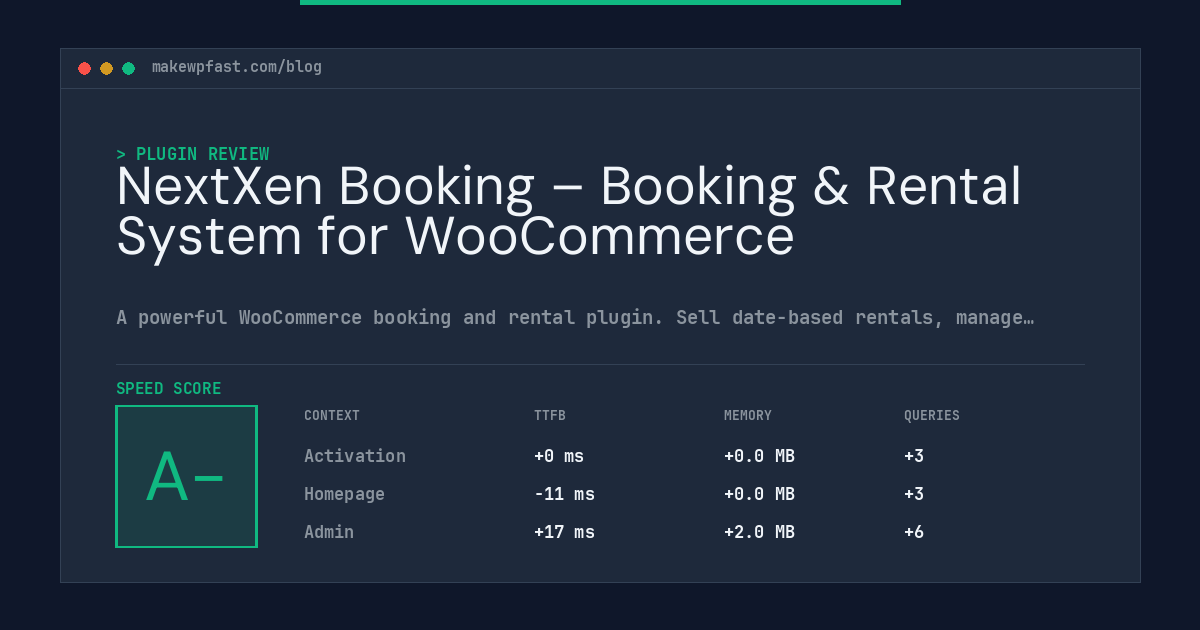Click the QUERIES column header
The height and width of the screenshot is (630, 1200).
(x=932, y=416)
